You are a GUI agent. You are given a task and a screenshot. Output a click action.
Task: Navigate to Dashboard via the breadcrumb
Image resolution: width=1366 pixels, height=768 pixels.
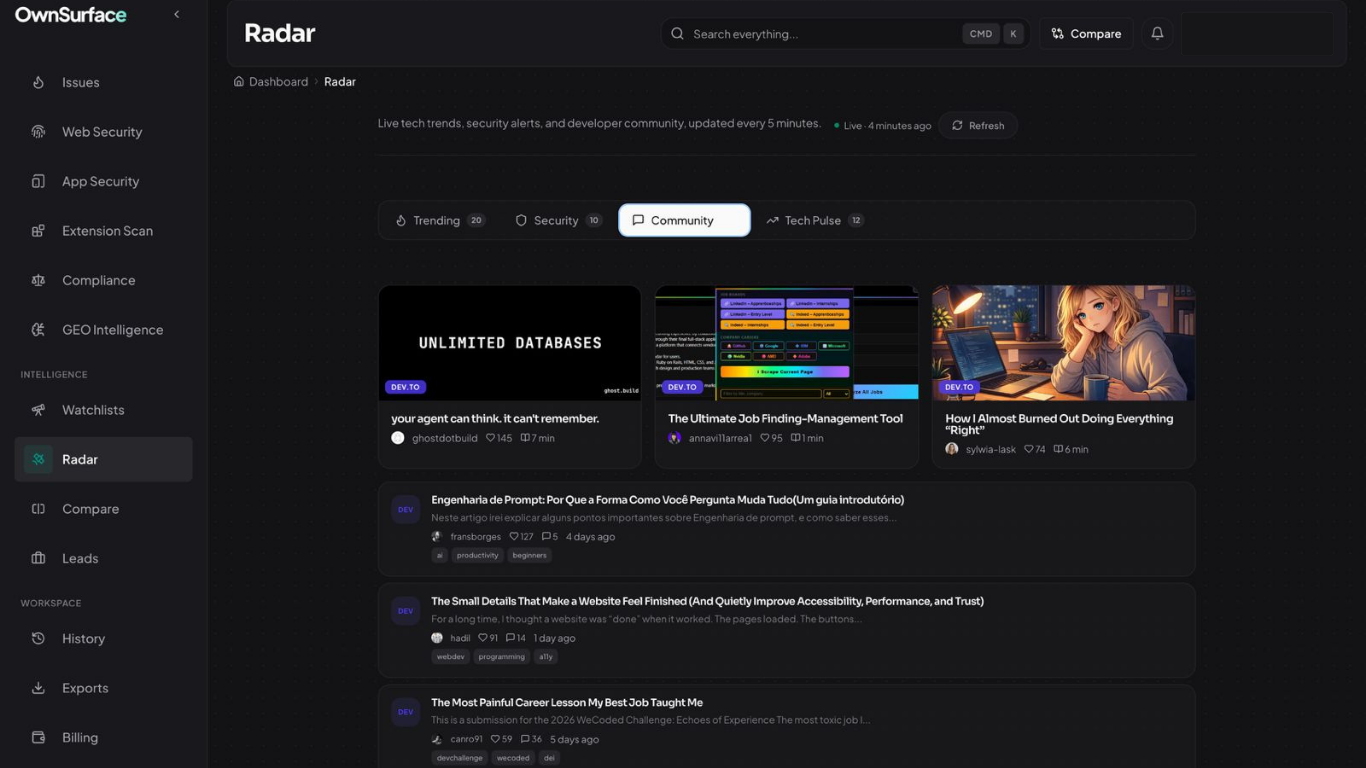click(x=278, y=81)
